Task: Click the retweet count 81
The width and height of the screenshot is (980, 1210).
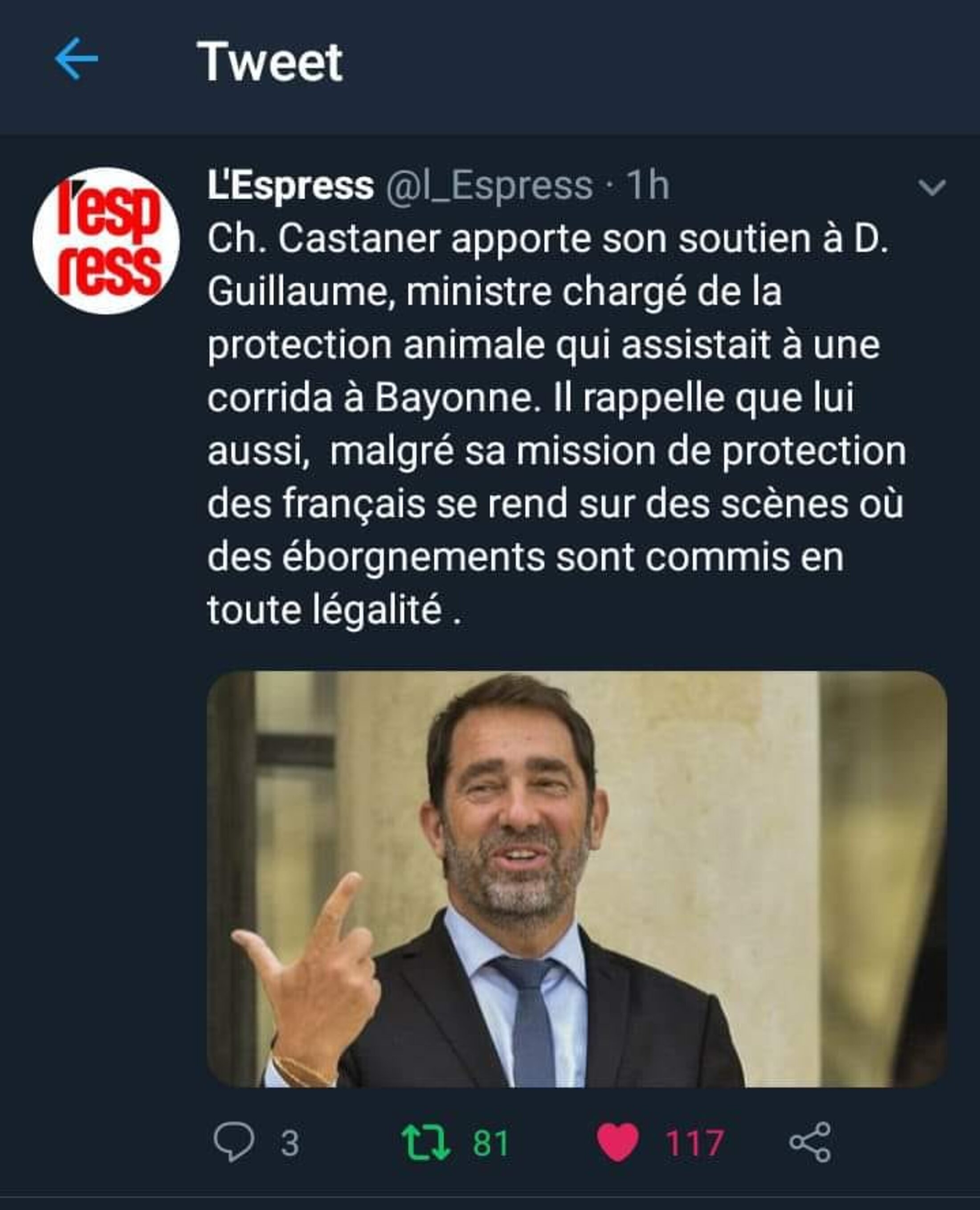Action: 490,1143
